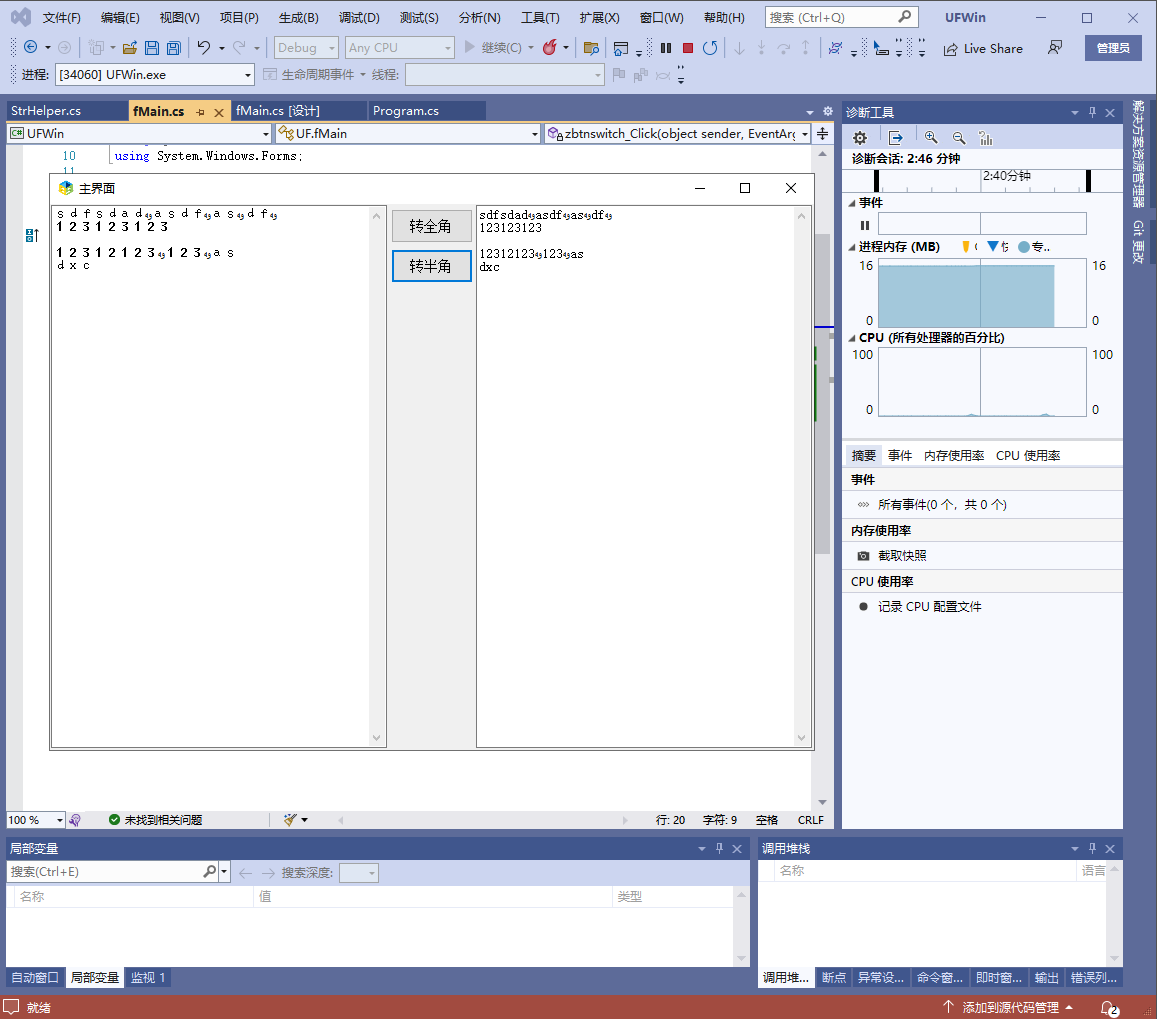Select the 内存使用率 diagnostics tab
This screenshot has width=1157, height=1019.
tap(953, 455)
